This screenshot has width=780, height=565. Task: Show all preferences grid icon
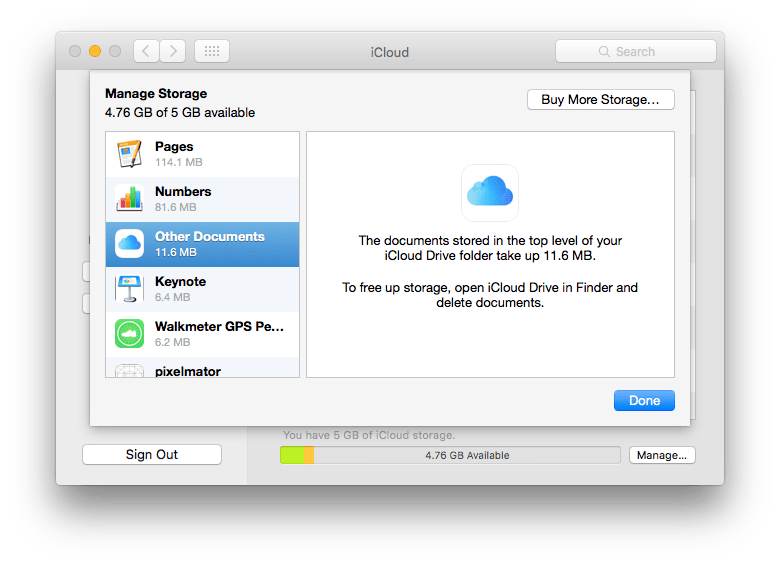(x=212, y=51)
